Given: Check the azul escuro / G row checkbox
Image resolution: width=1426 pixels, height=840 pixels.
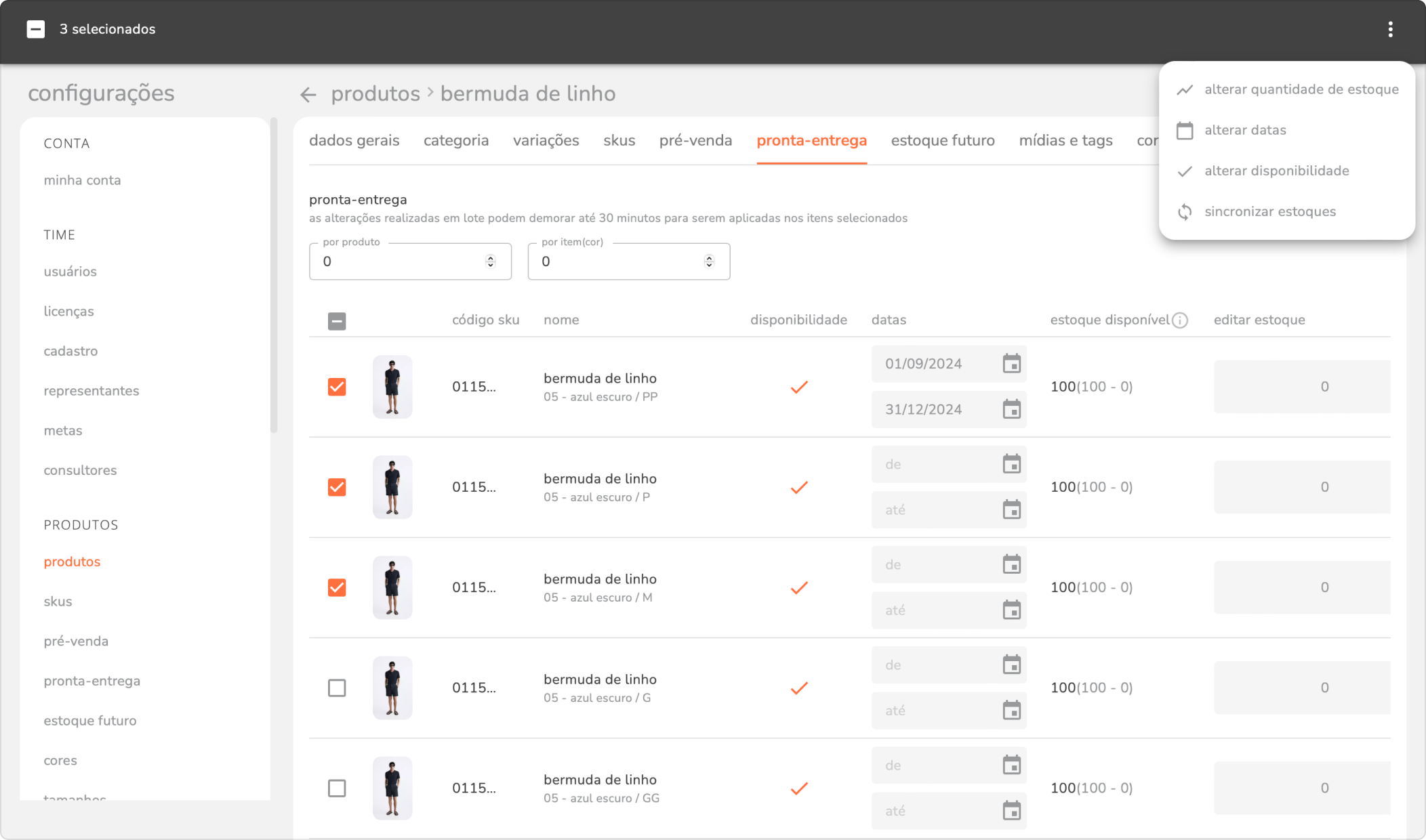Looking at the screenshot, I should [x=337, y=688].
